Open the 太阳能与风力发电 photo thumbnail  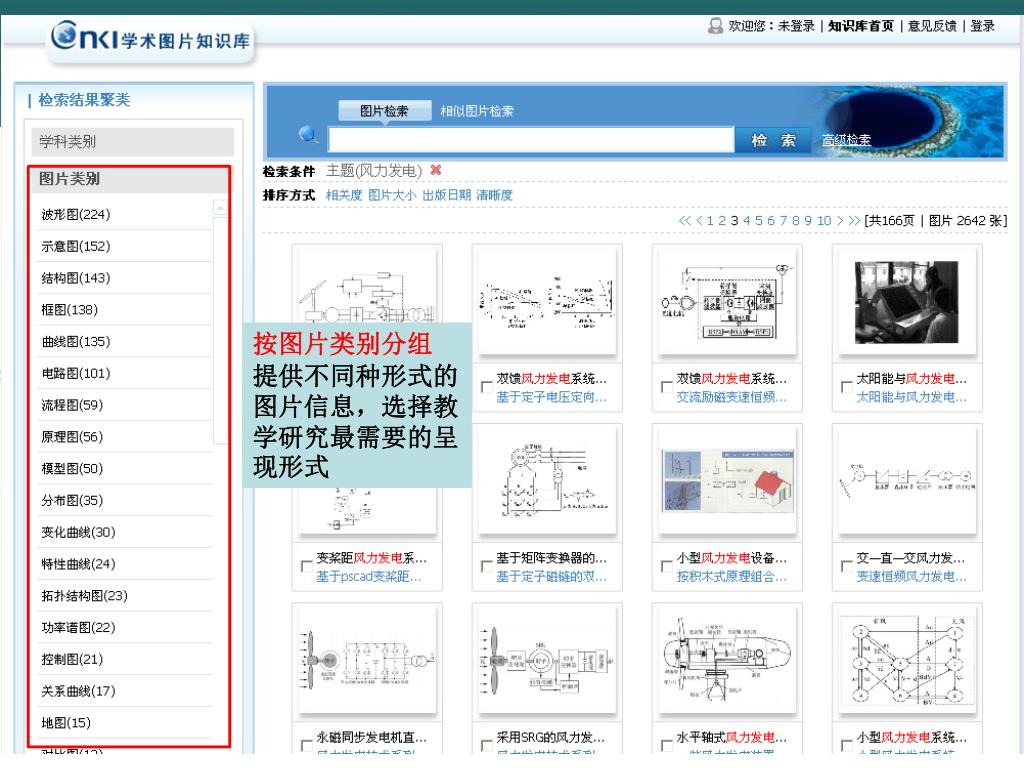coord(906,302)
